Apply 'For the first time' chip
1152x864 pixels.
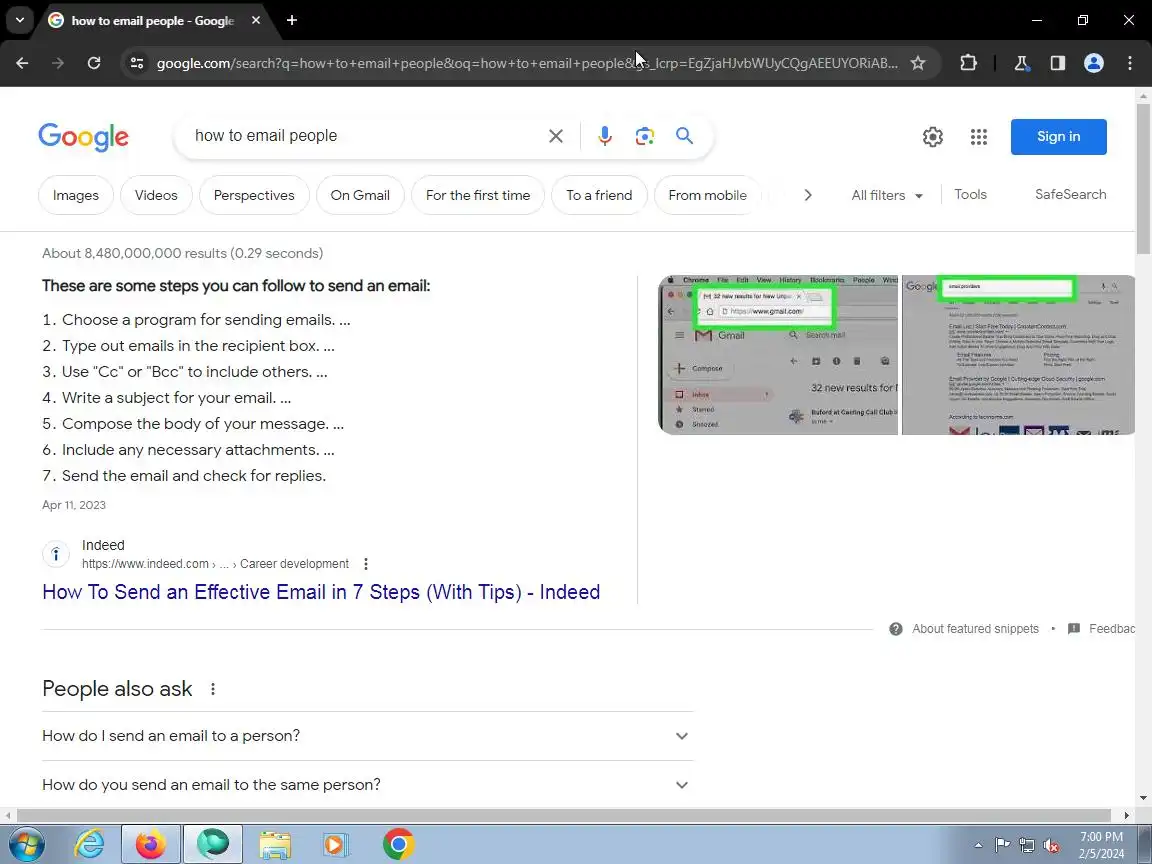478,195
